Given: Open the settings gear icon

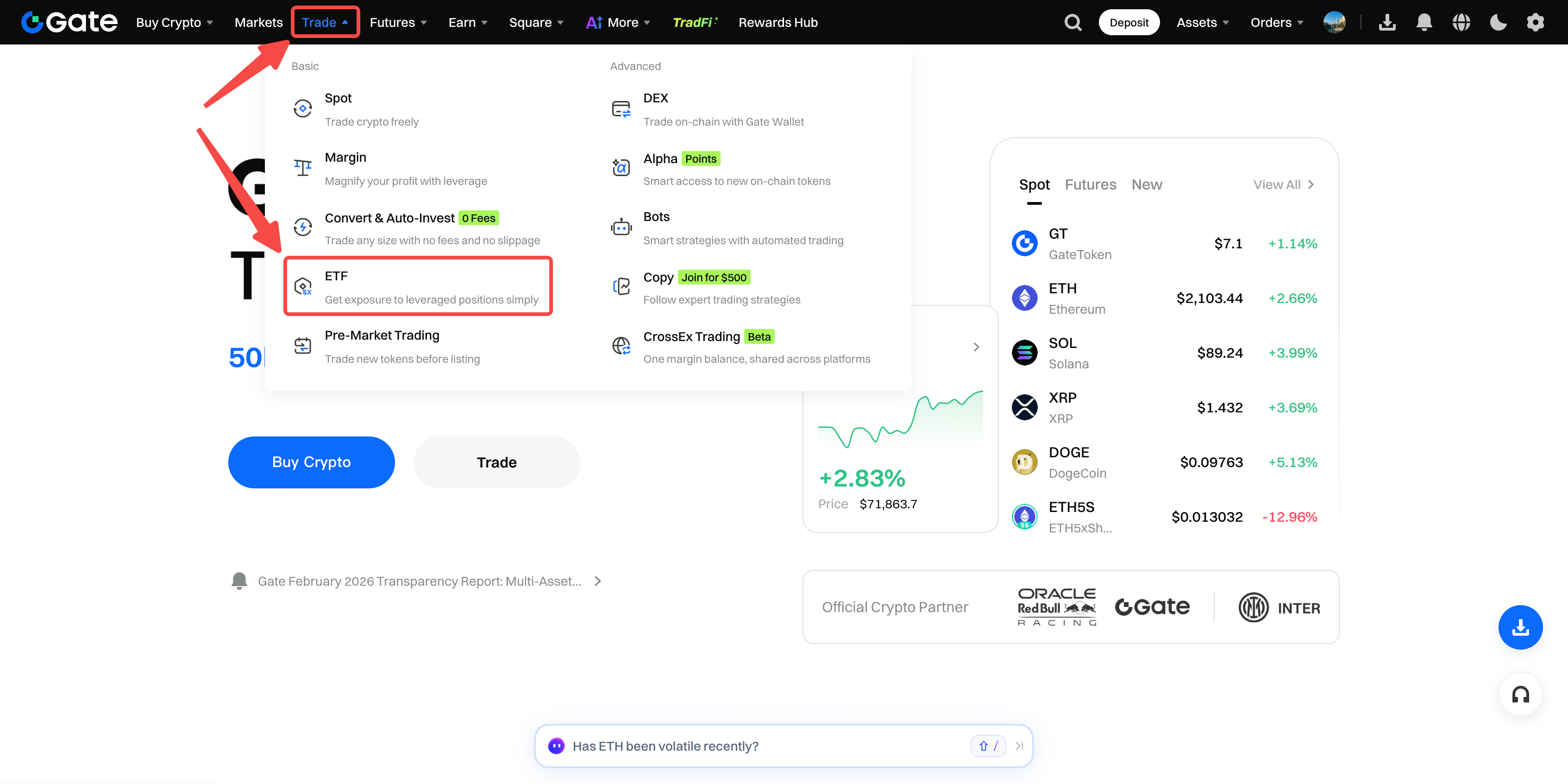Looking at the screenshot, I should 1535,23.
